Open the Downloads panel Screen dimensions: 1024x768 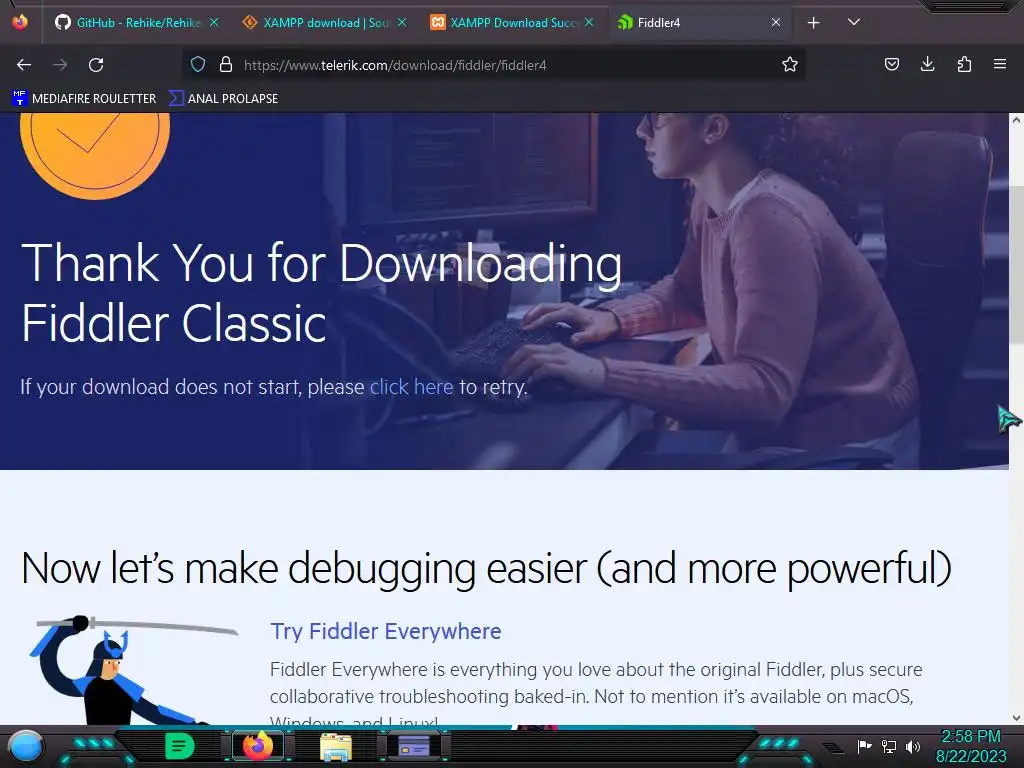[927, 64]
